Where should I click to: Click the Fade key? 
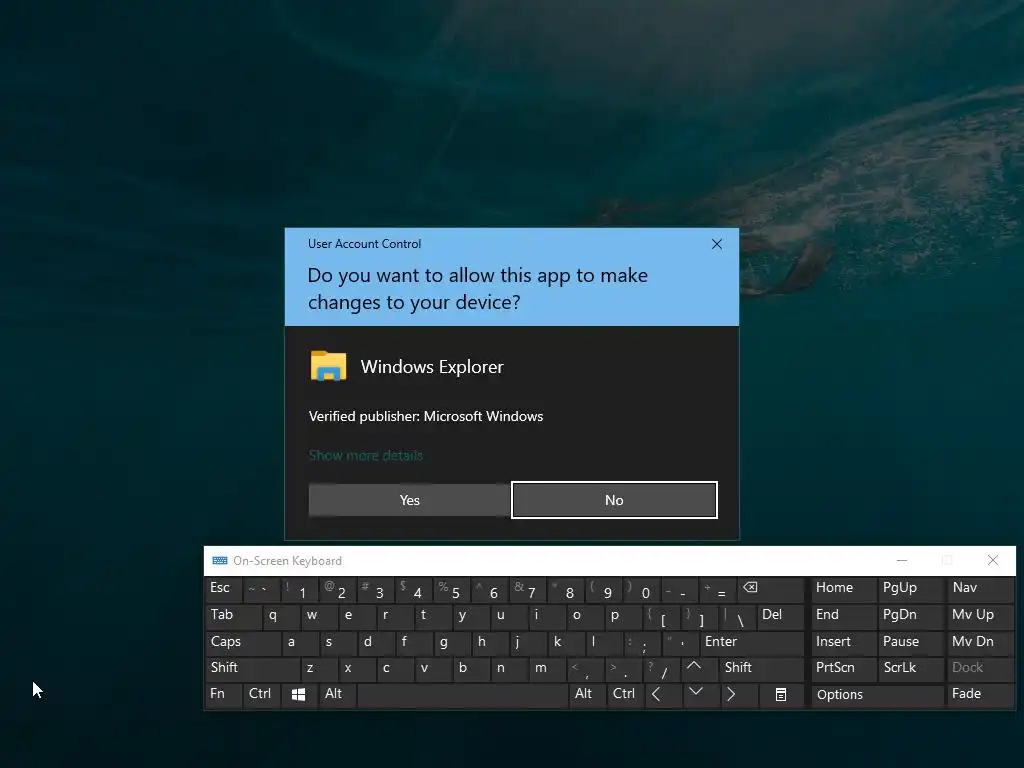(x=980, y=695)
